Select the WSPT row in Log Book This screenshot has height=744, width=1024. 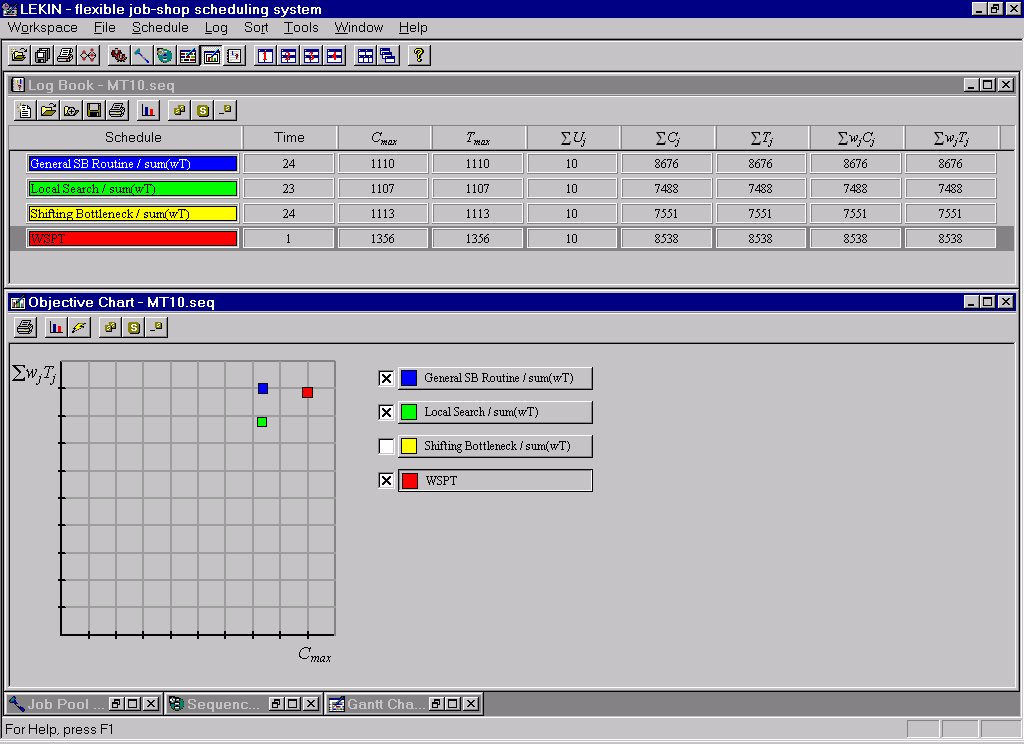pyautogui.click(x=133, y=239)
